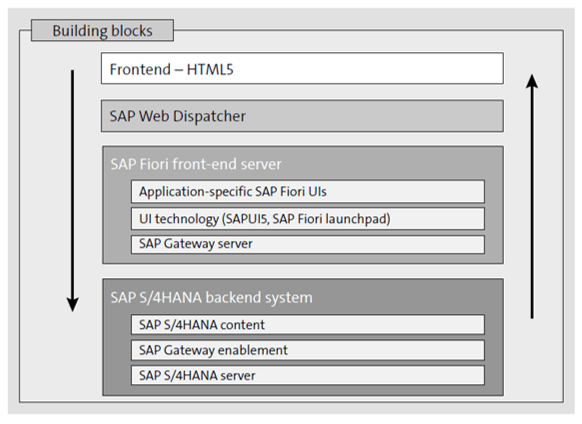Click the SAP Gateway server box

pos(308,244)
